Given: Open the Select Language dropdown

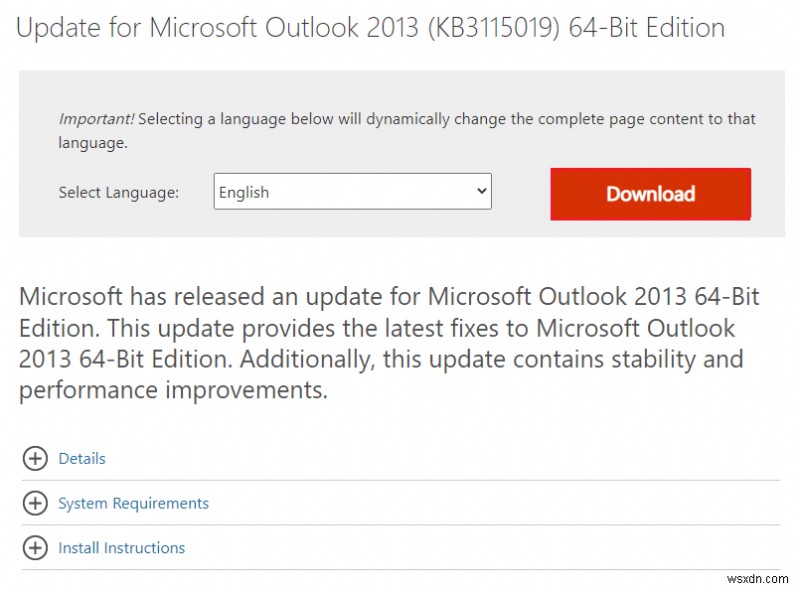Looking at the screenshot, I should (352, 191).
